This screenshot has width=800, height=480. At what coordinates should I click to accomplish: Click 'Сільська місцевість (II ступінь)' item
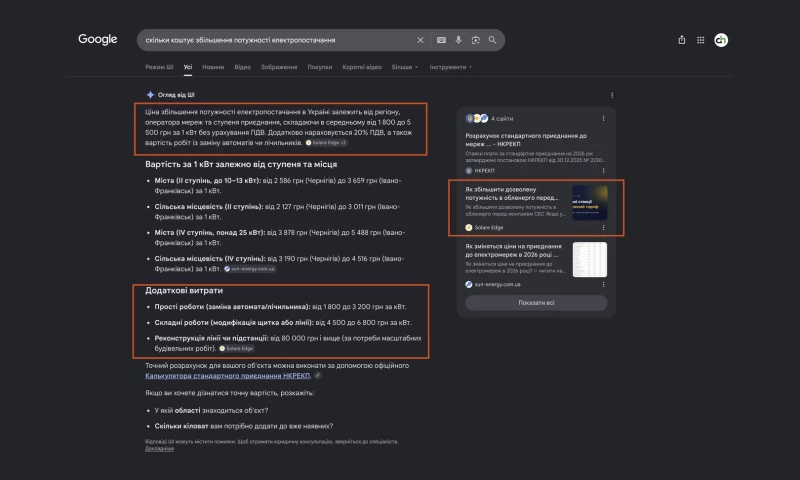click(278, 212)
